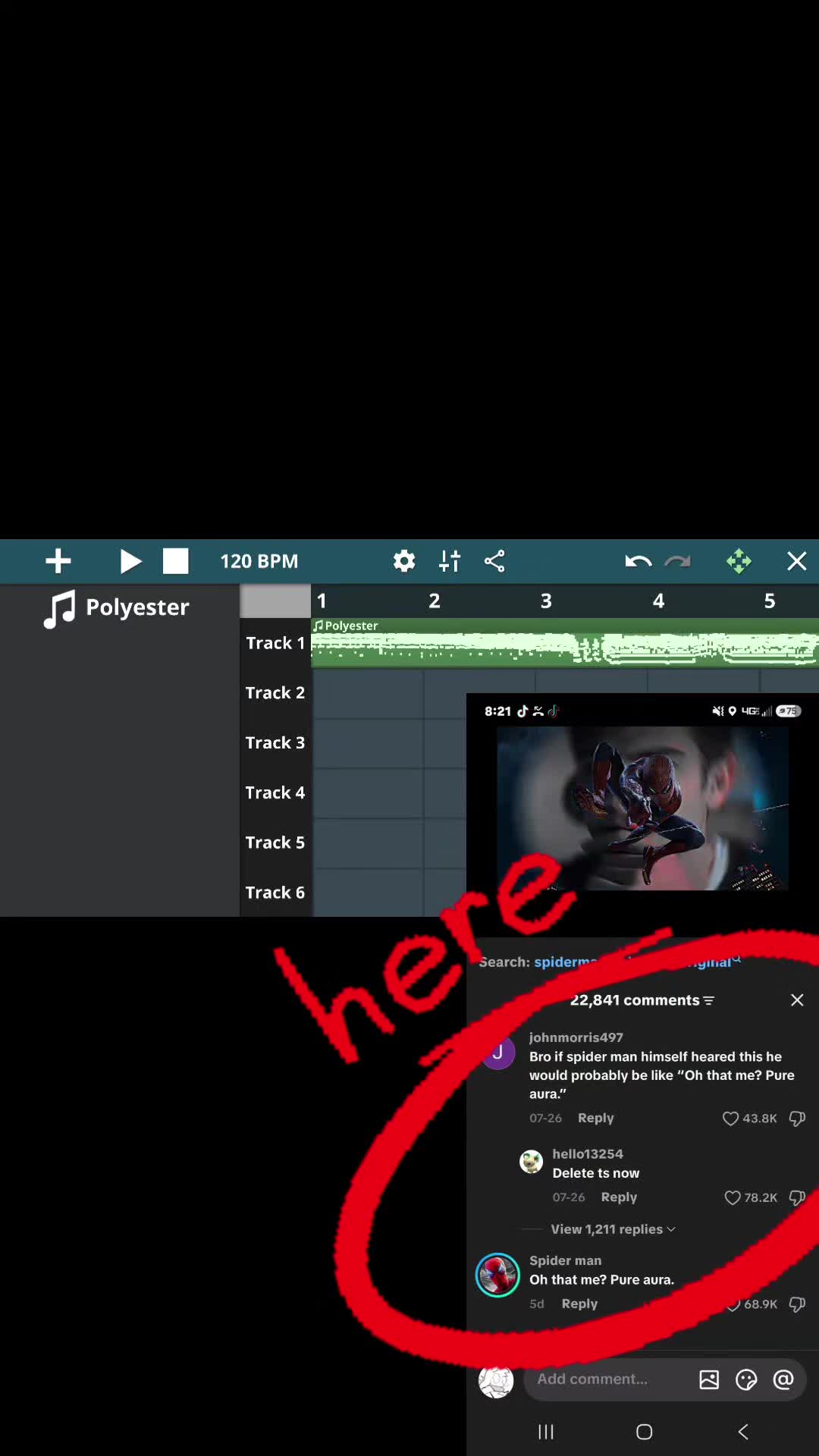Add a new item with plus icon
Image resolution: width=819 pixels, height=1456 pixels.
tap(58, 561)
